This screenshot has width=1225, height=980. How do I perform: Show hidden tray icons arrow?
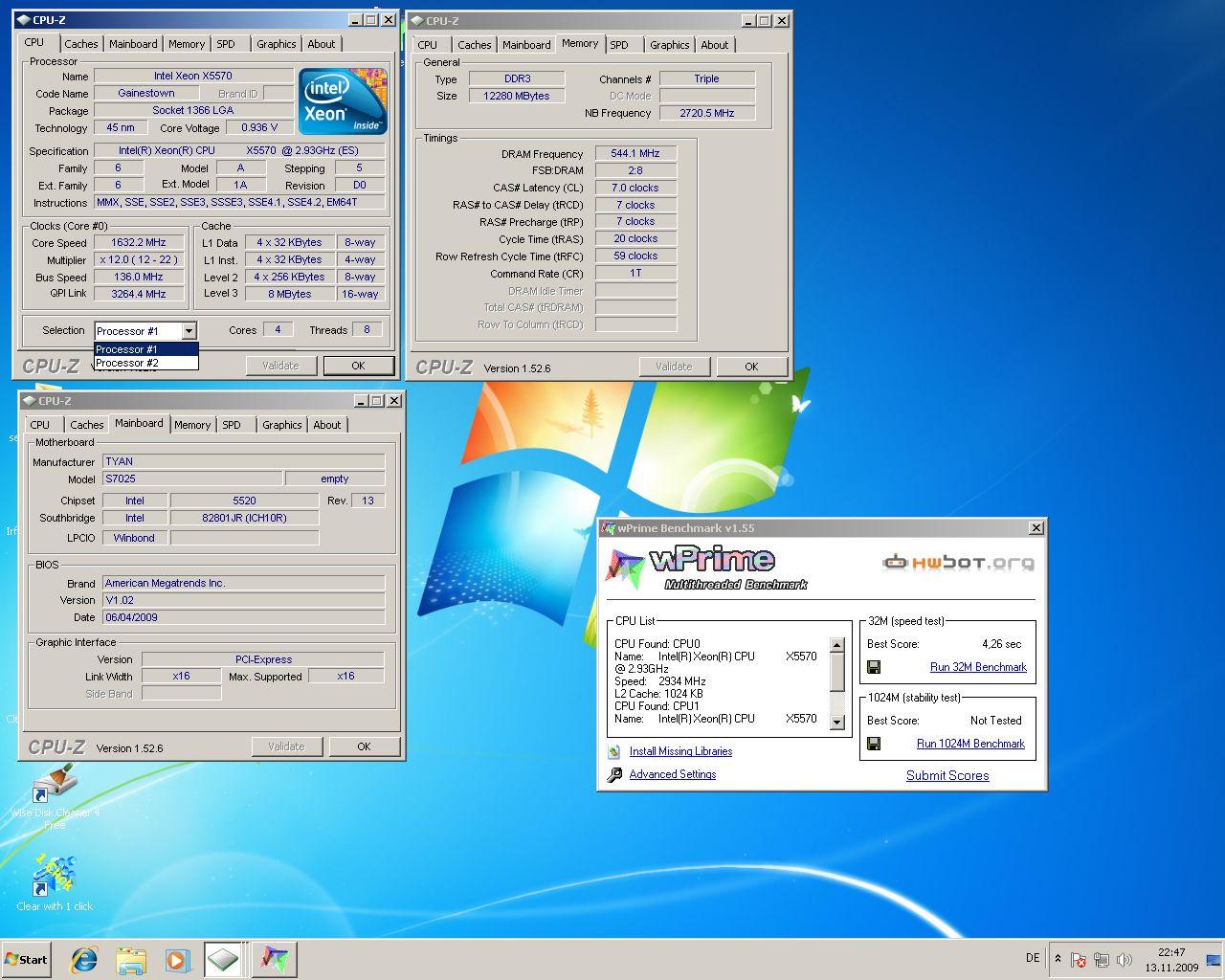(1058, 958)
